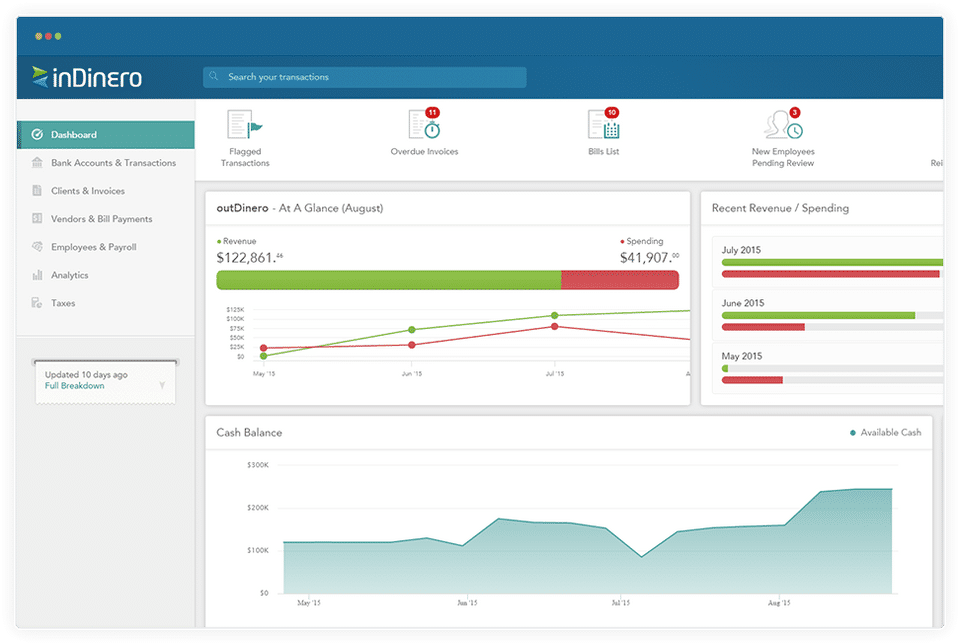Viewport: 960px width, 644px height.
Task: Click the Overdue Invoices badge showing 11
Action: 432,113
